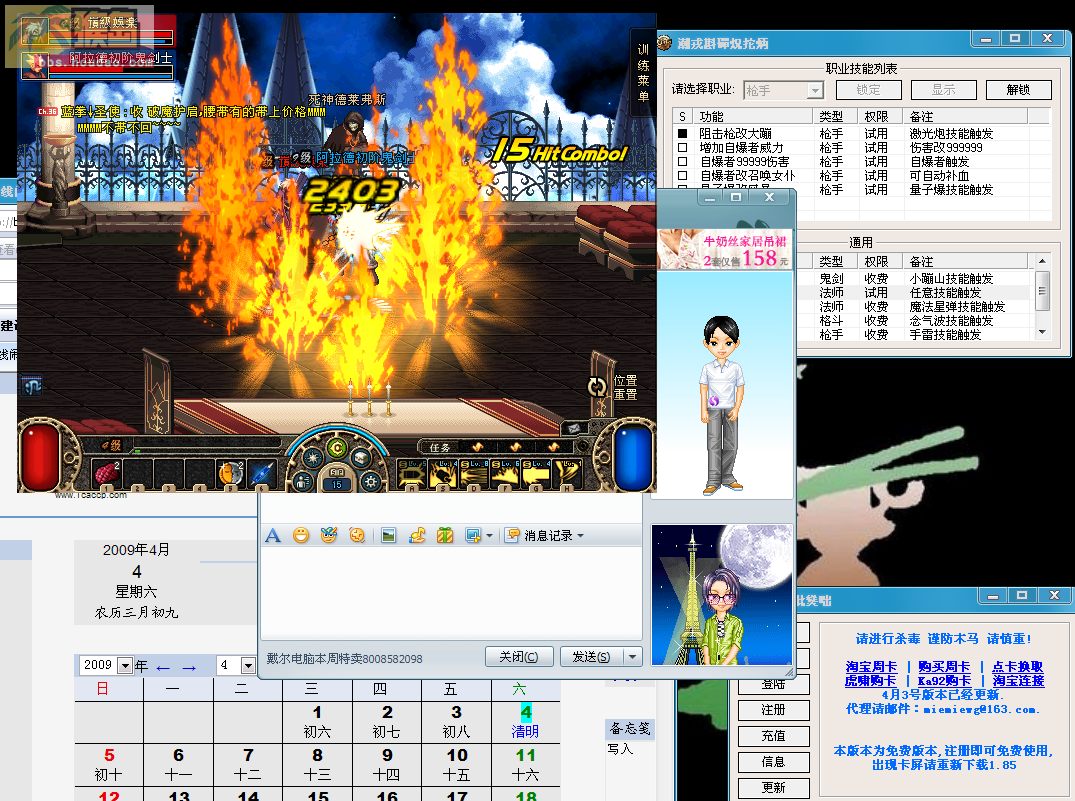1075x801 pixels.
Task: Click the orange potion item in game slot 5
Action: (231, 473)
